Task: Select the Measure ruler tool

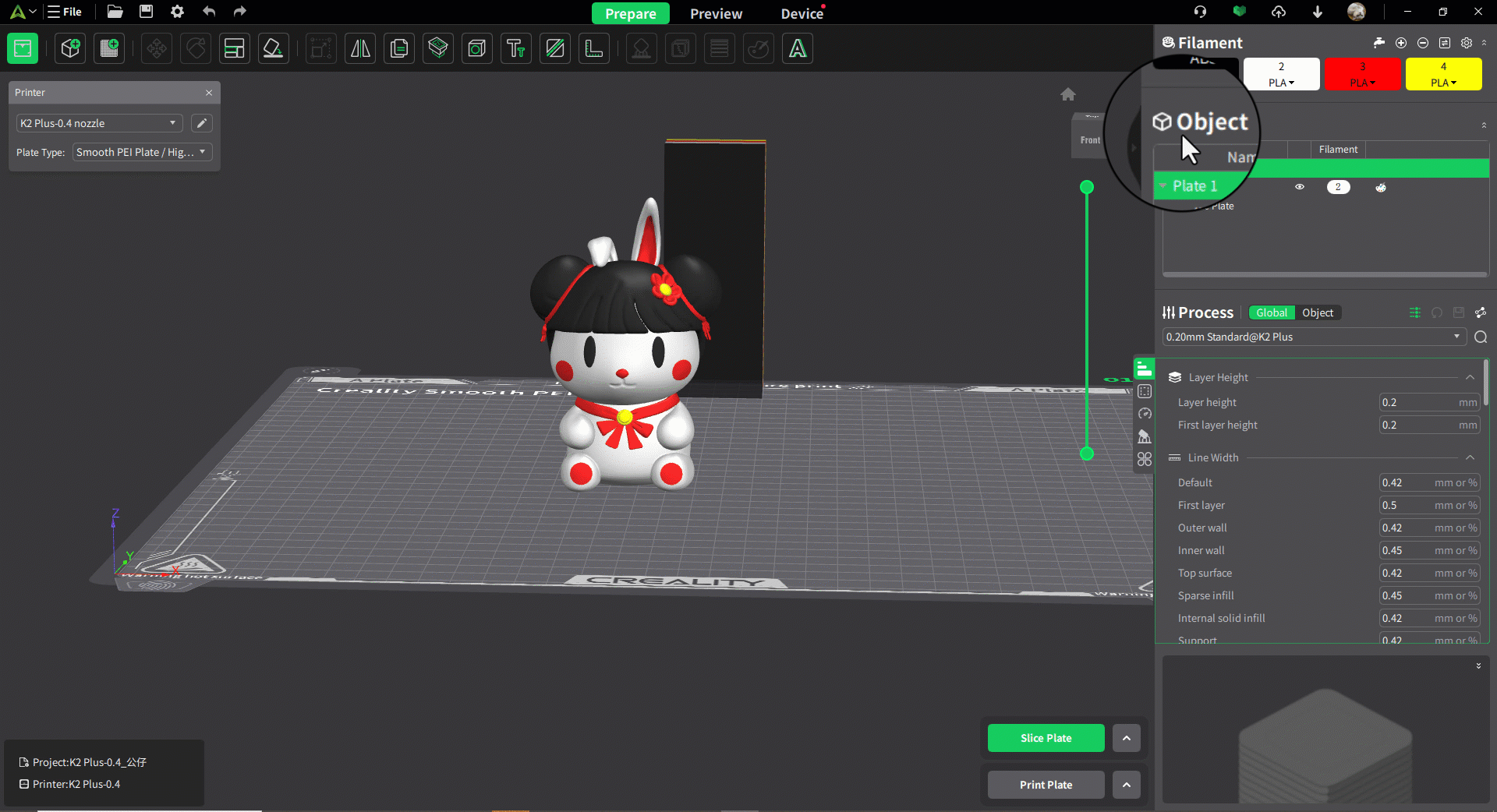Action: 594,48
